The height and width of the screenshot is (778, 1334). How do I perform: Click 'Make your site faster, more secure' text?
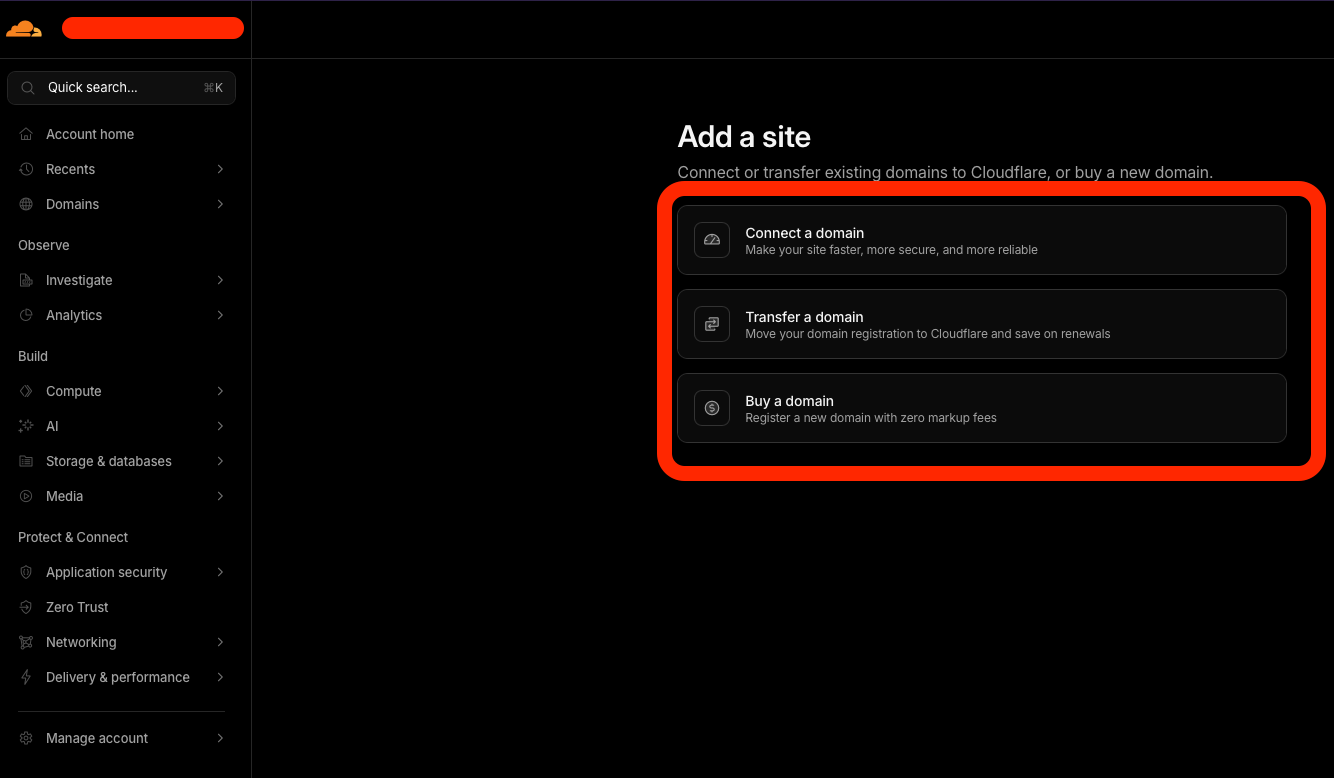892,250
